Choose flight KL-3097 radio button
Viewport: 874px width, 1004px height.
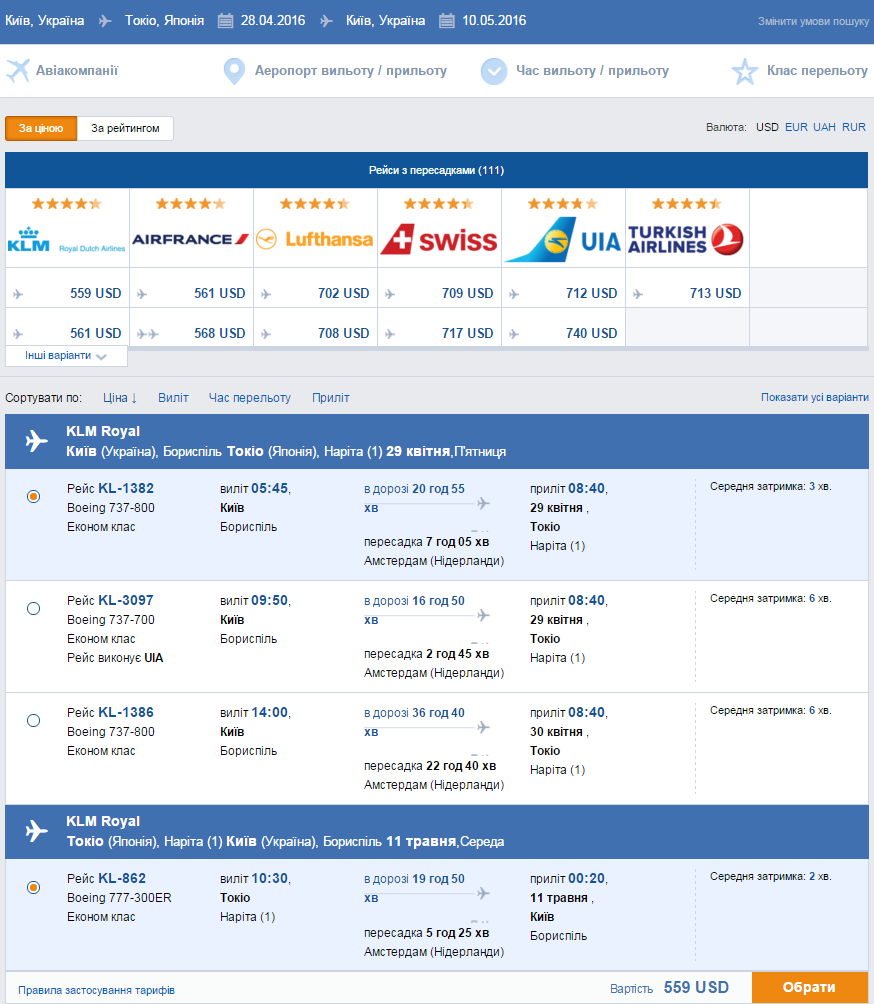click(33, 608)
